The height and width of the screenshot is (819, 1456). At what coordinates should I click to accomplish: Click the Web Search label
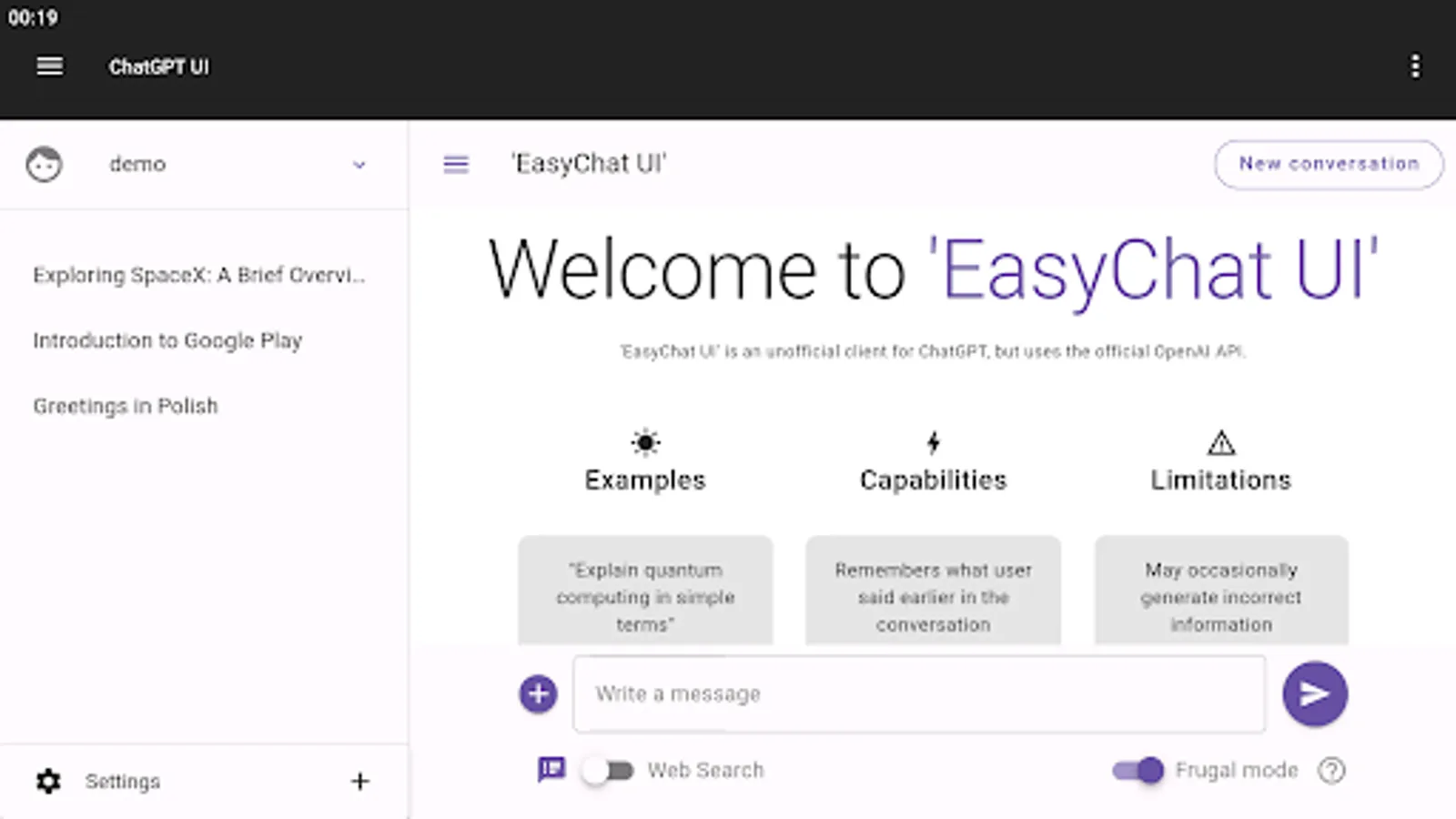705,771
